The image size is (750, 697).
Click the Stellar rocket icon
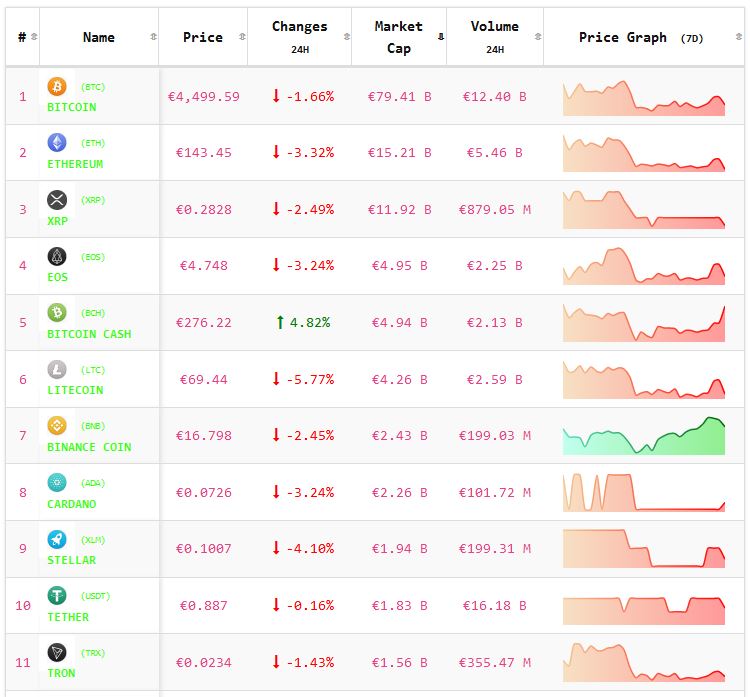point(57,540)
